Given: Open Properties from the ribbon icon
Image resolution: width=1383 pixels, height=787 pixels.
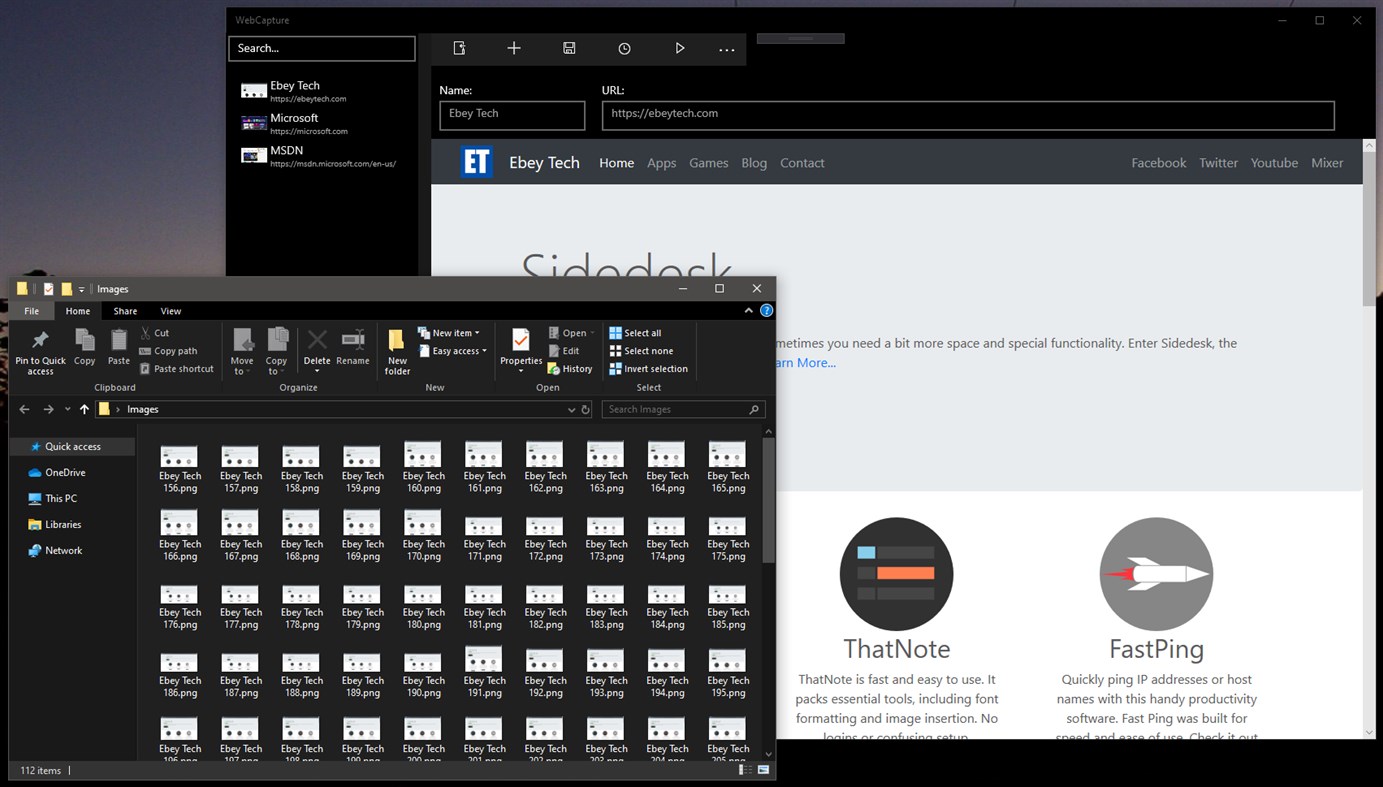Looking at the screenshot, I should (x=520, y=345).
